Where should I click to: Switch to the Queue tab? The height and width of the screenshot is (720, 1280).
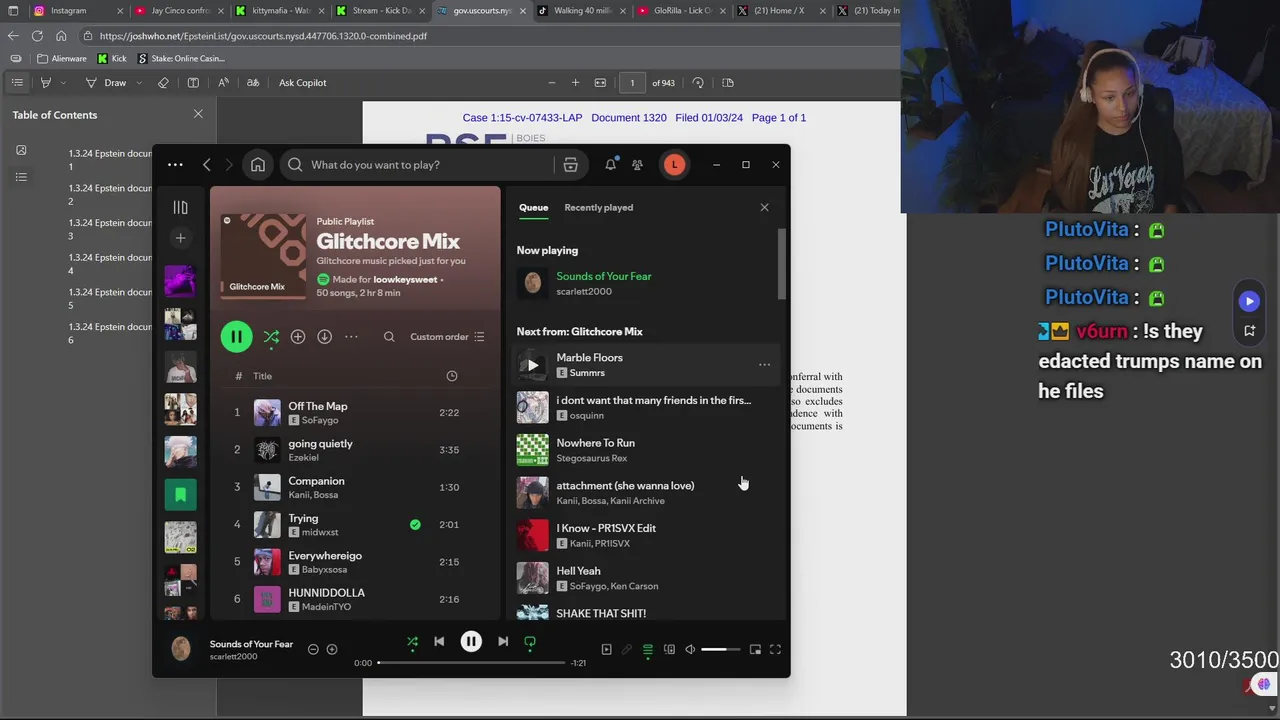tap(533, 208)
